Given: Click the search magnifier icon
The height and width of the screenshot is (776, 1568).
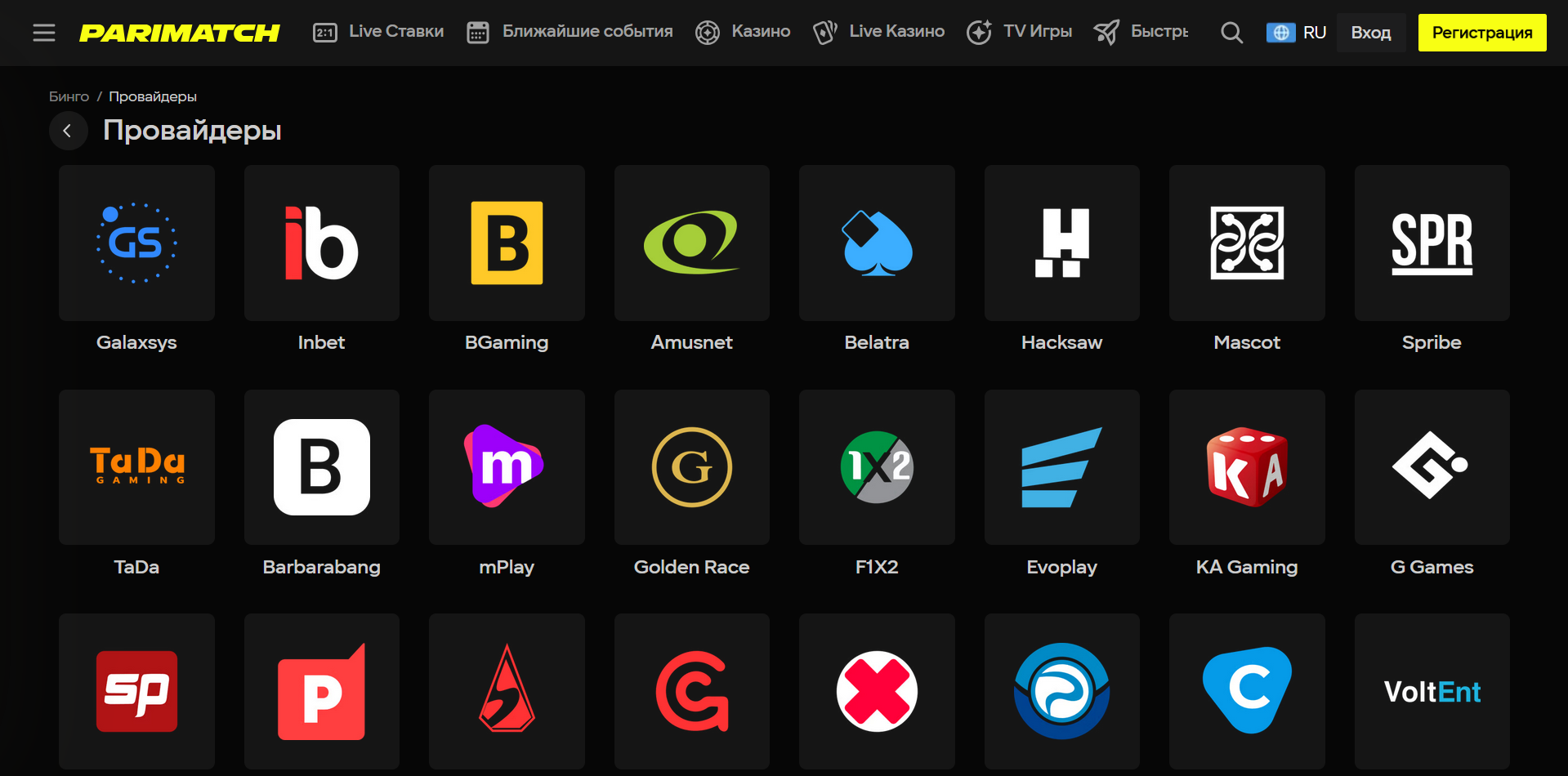Looking at the screenshot, I should coord(1231,33).
